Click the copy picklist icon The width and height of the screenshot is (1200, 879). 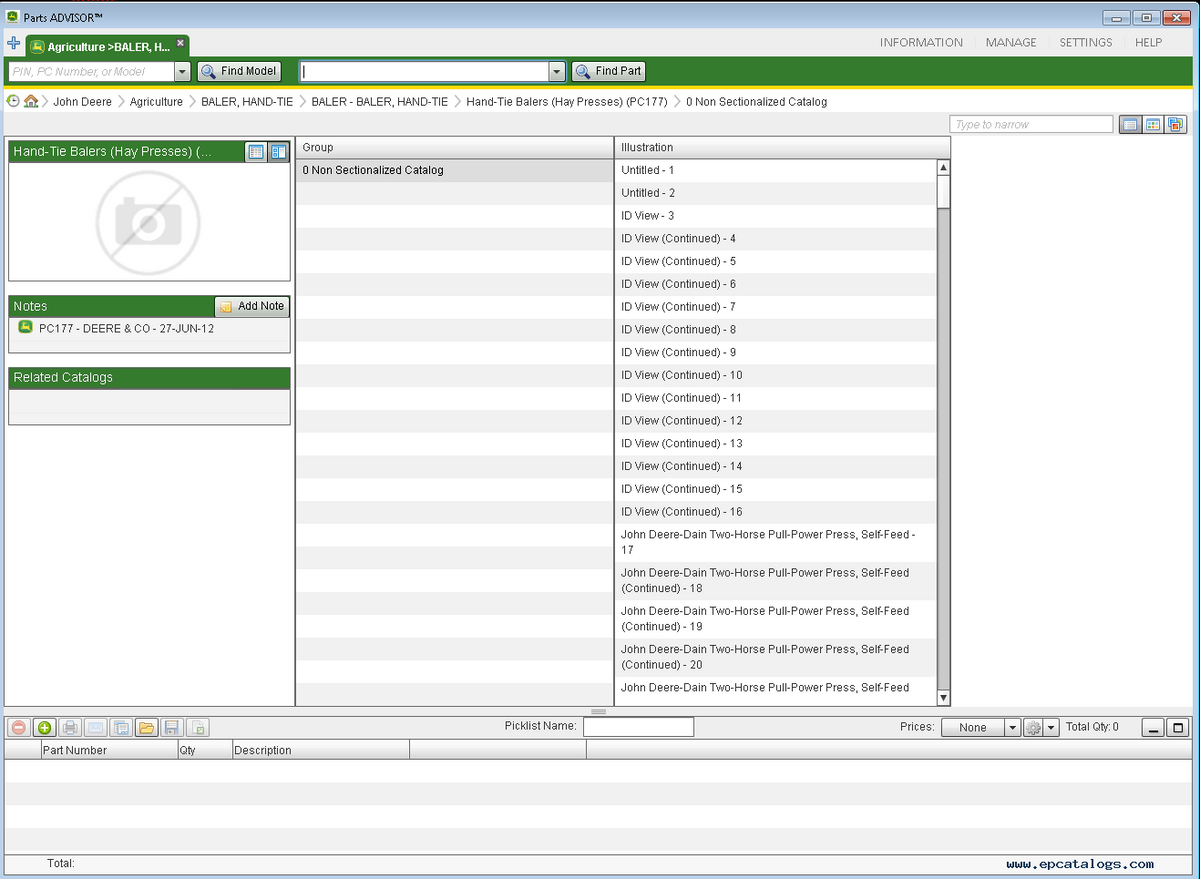pos(121,728)
